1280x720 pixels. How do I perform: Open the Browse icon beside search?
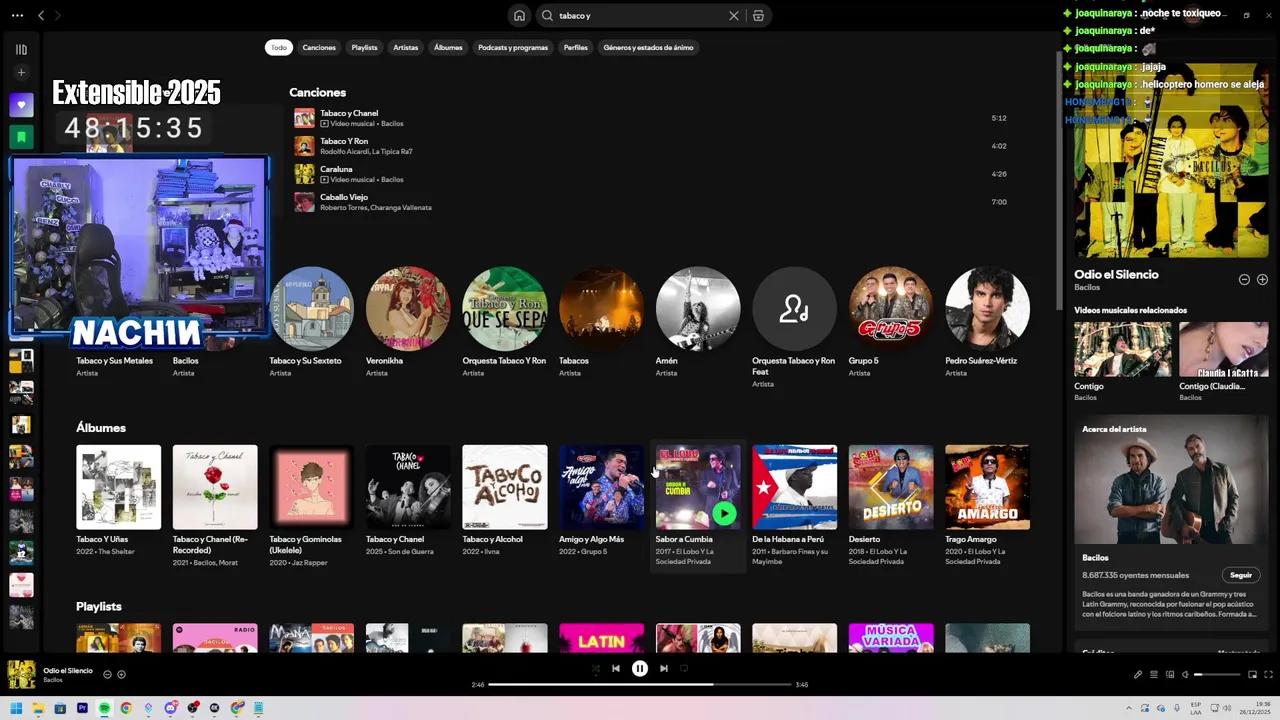coord(758,15)
